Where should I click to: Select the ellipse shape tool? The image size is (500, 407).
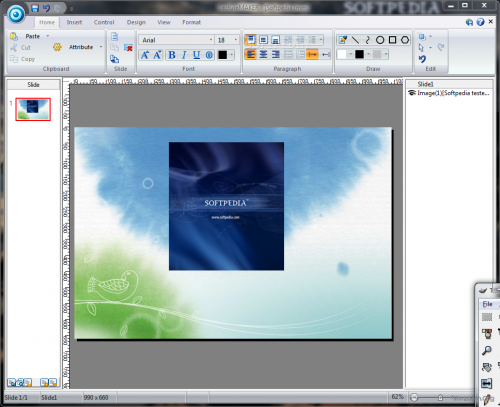click(x=380, y=40)
